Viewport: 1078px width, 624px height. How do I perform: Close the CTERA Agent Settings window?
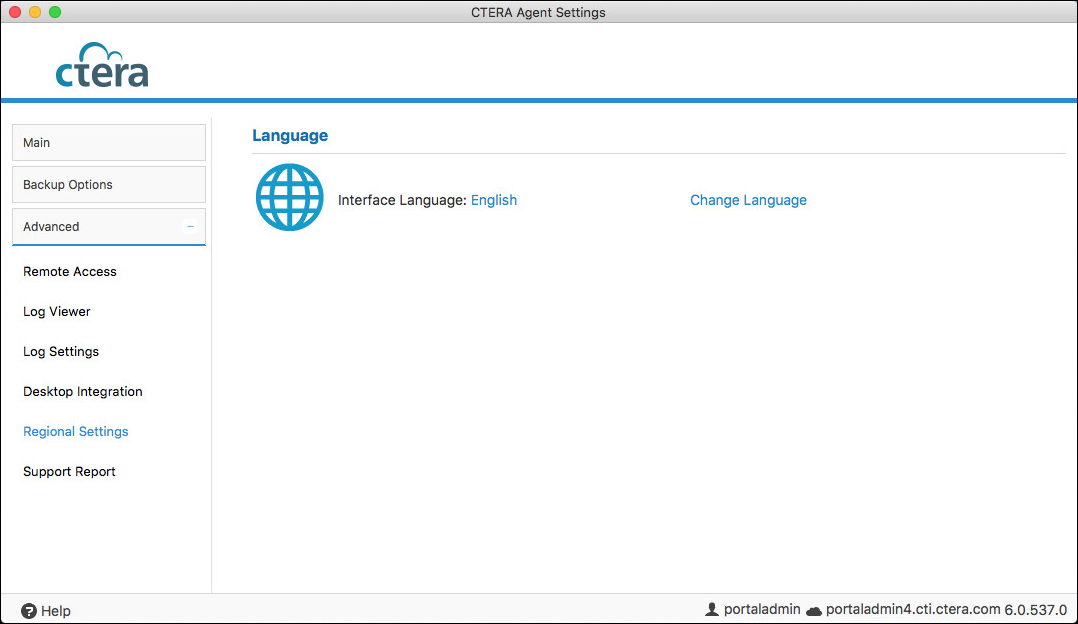pos(15,12)
